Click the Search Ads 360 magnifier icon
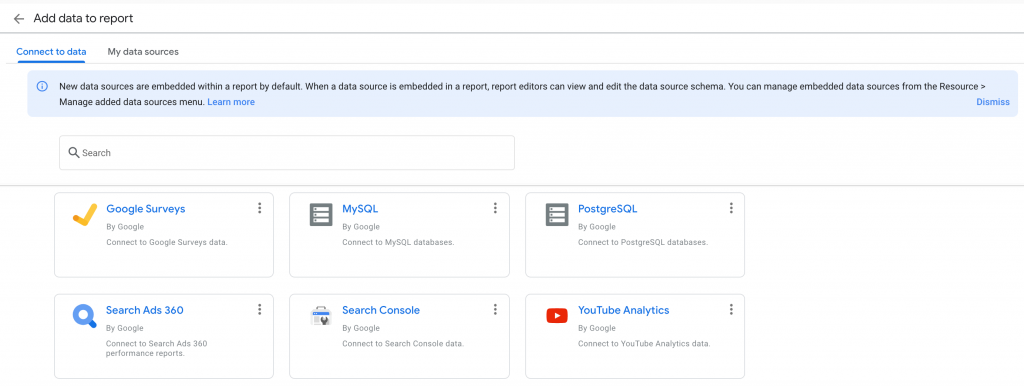Image resolution: width=1024 pixels, height=387 pixels. click(x=85, y=316)
